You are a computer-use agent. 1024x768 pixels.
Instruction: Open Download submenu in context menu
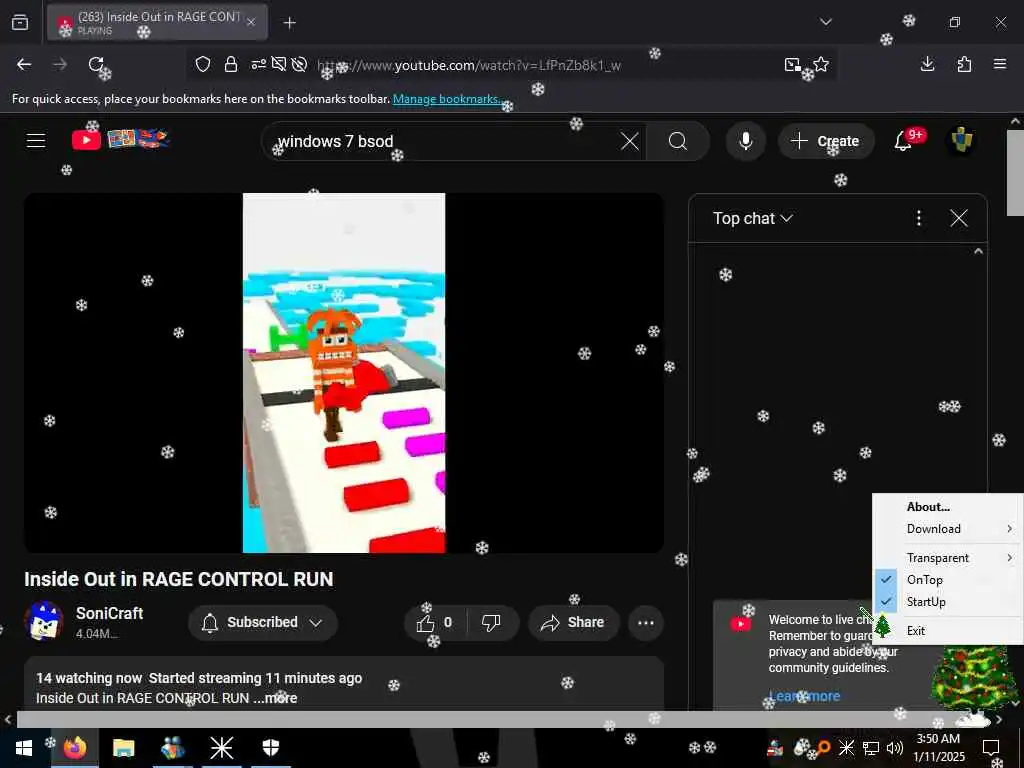(948, 529)
